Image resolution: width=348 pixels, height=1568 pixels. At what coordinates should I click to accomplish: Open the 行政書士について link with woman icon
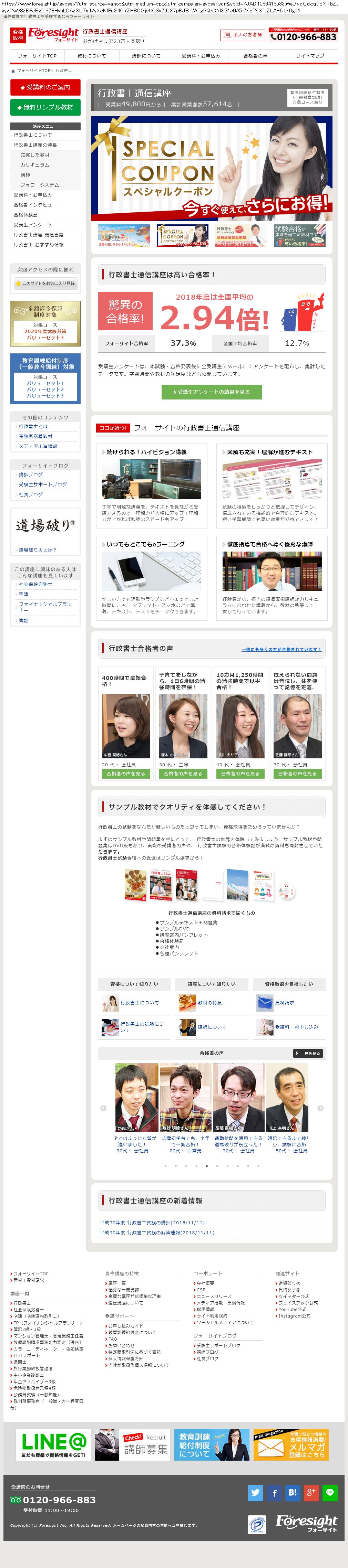point(139,1003)
